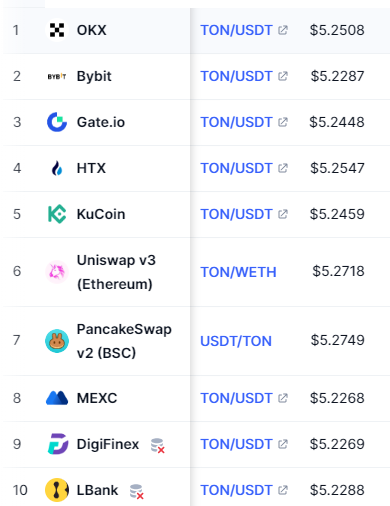The width and height of the screenshot is (390, 506).
Task: Click the KuCoin logo icon
Action: click(x=57, y=214)
